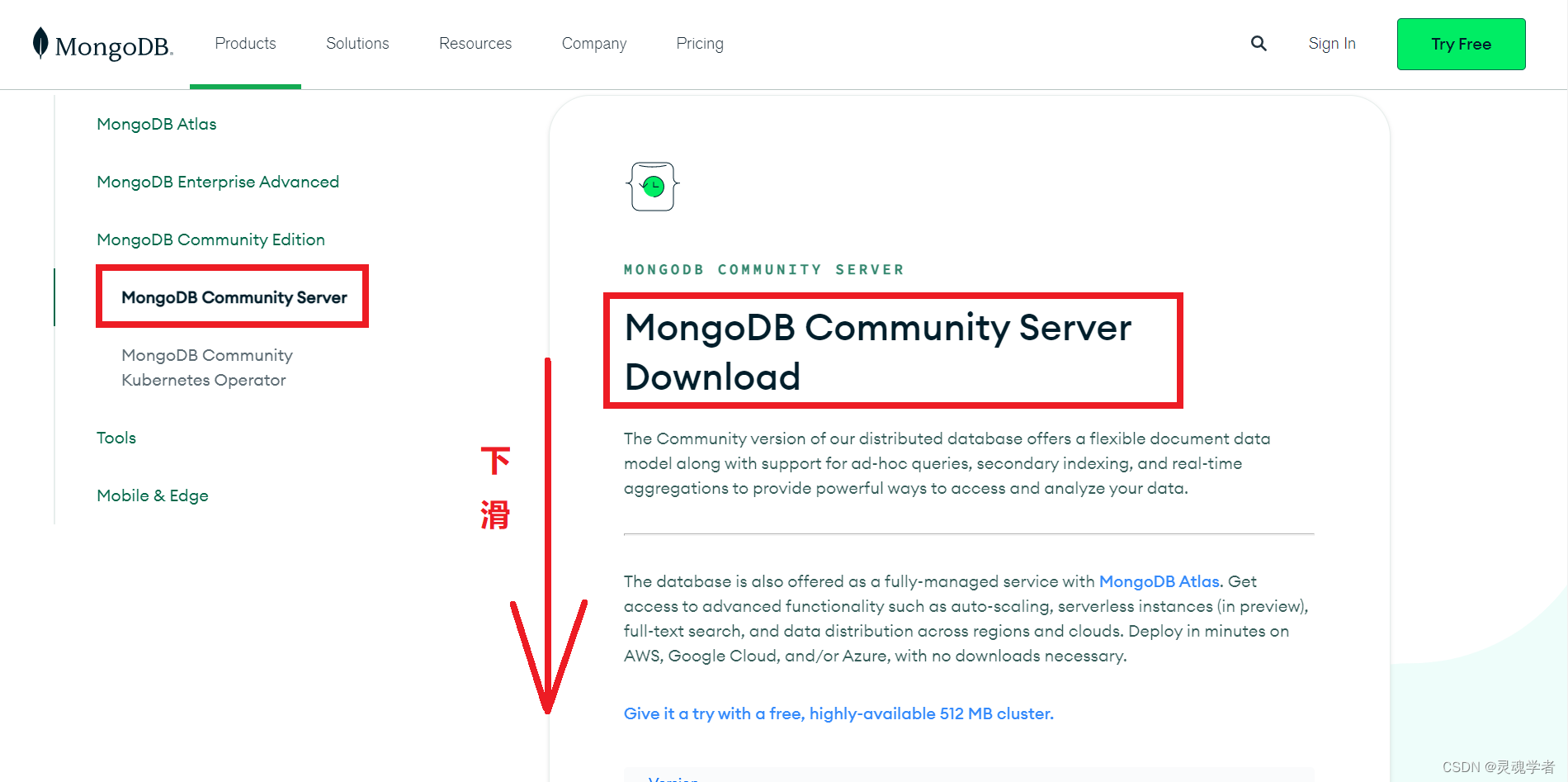
Task: Click the Community Server product icon
Action: pos(651,187)
